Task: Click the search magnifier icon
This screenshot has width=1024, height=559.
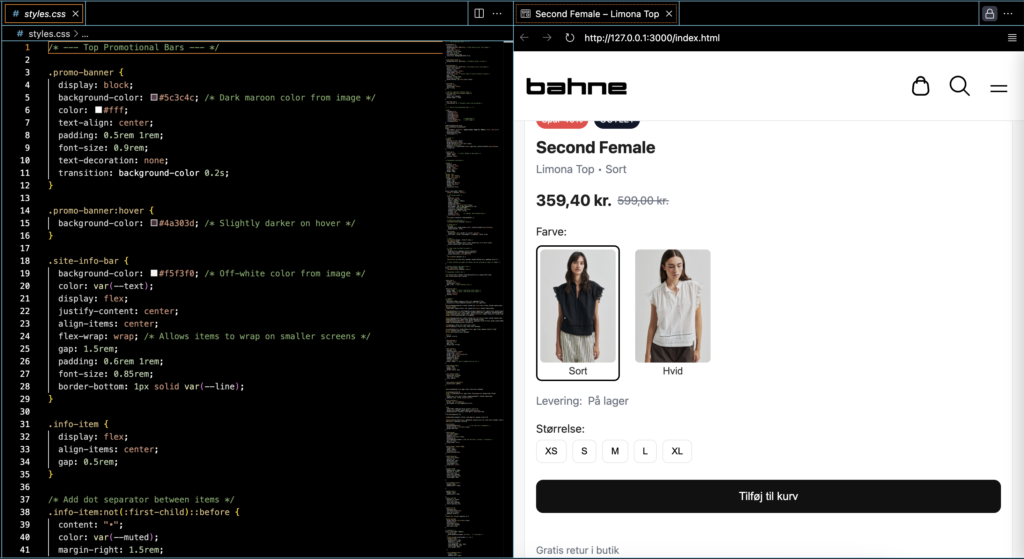Action: [959, 86]
